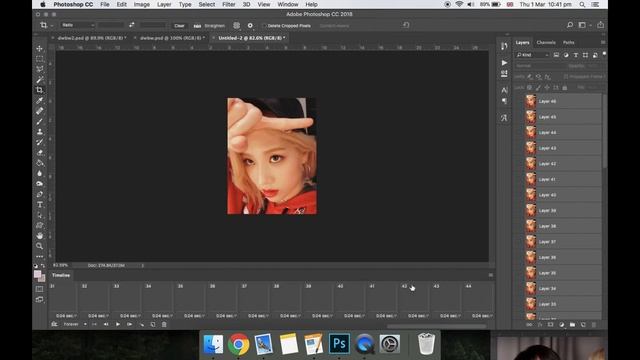Open the Forever looping options dropdown
This screenshot has width=640, height=360.
coord(75,324)
